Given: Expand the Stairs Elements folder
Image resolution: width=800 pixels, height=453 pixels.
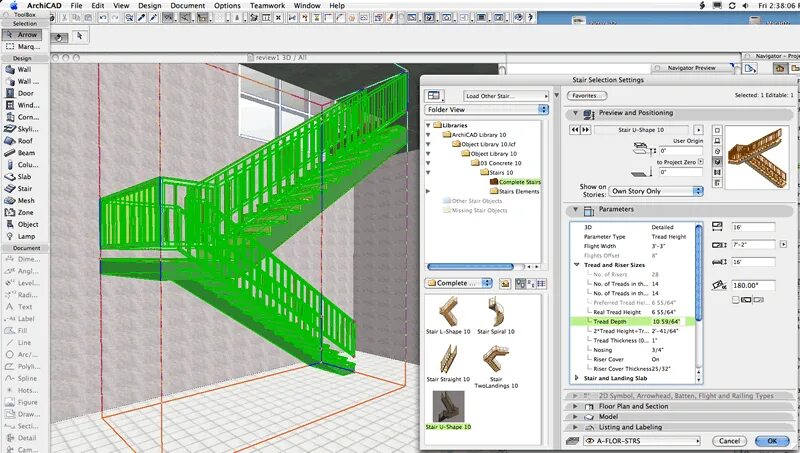Looking at the screenshot, I should [428, 191].
